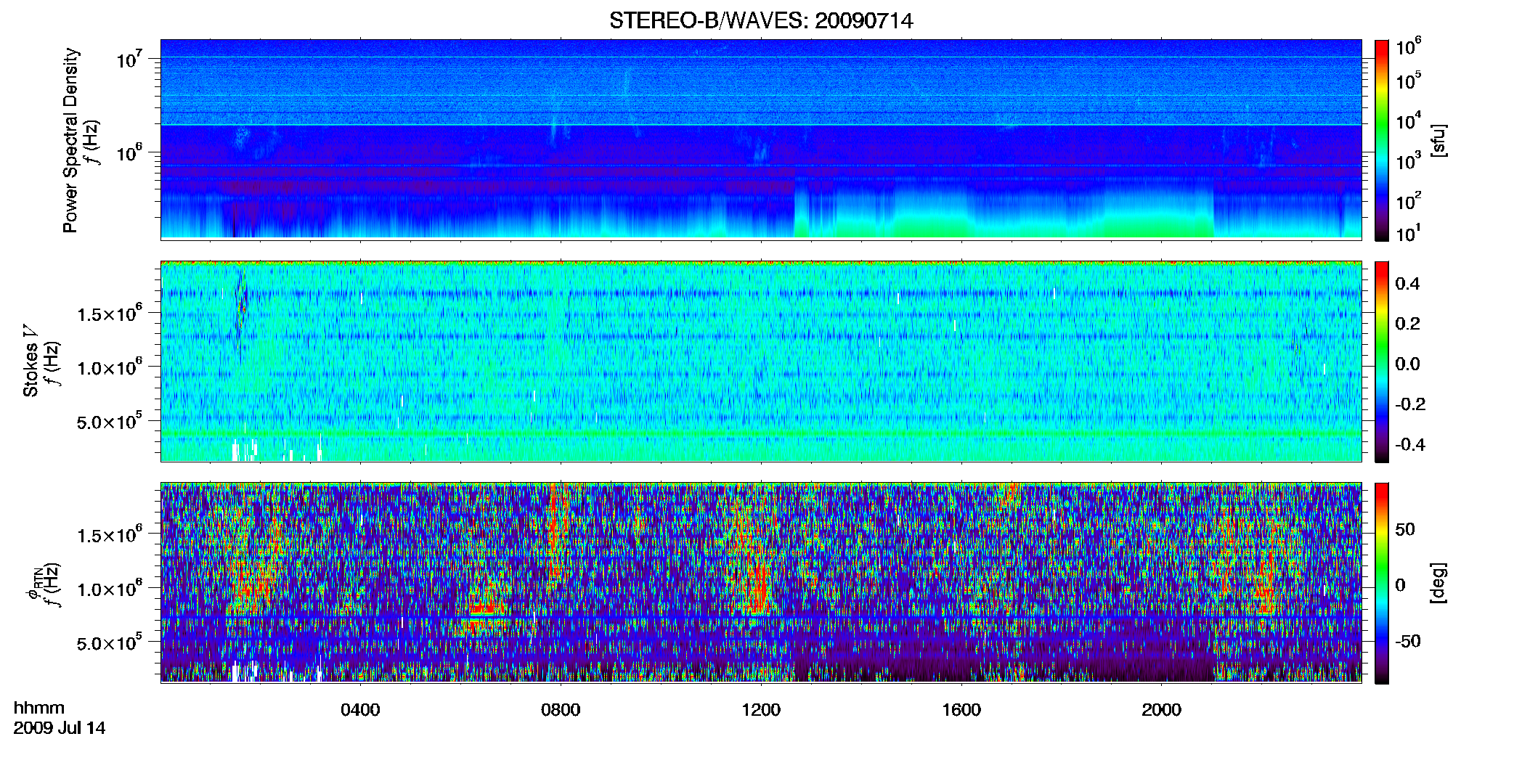1522x784 pixels.
Task: Select the 0 label on the degrees color bar
Action: (x=1400, y=585)
